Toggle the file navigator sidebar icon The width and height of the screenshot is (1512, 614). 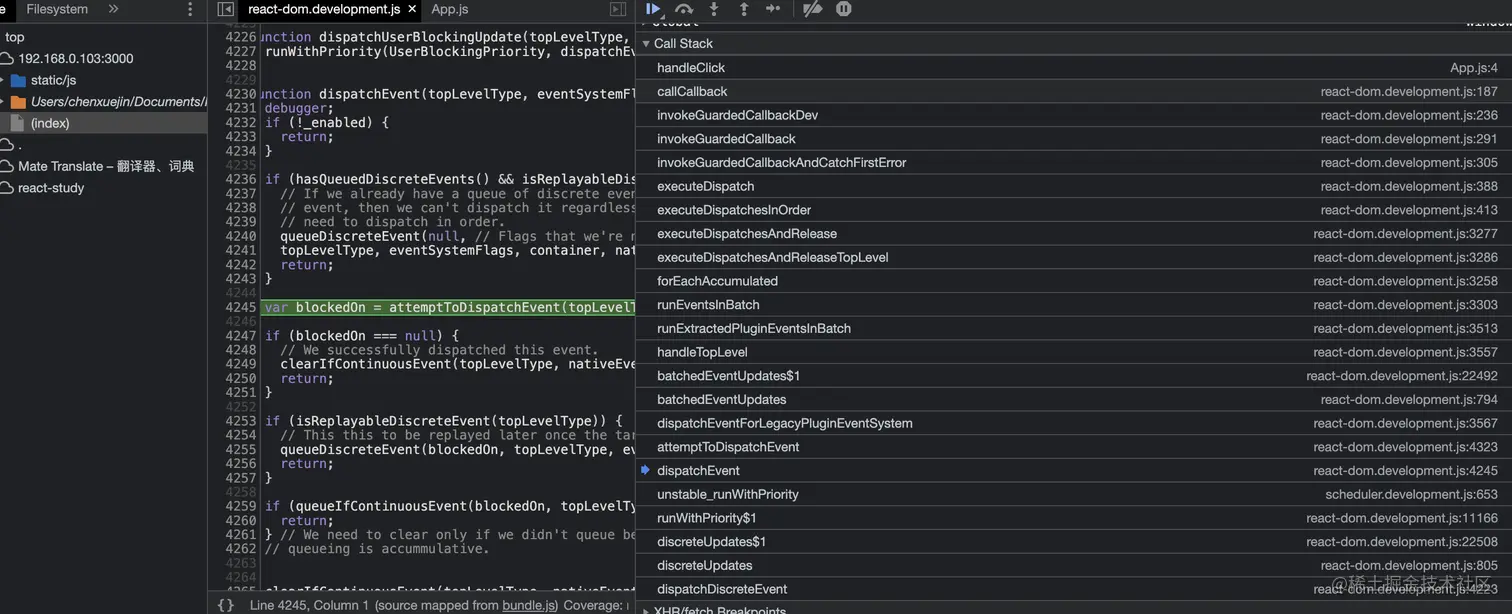(225, 9)
